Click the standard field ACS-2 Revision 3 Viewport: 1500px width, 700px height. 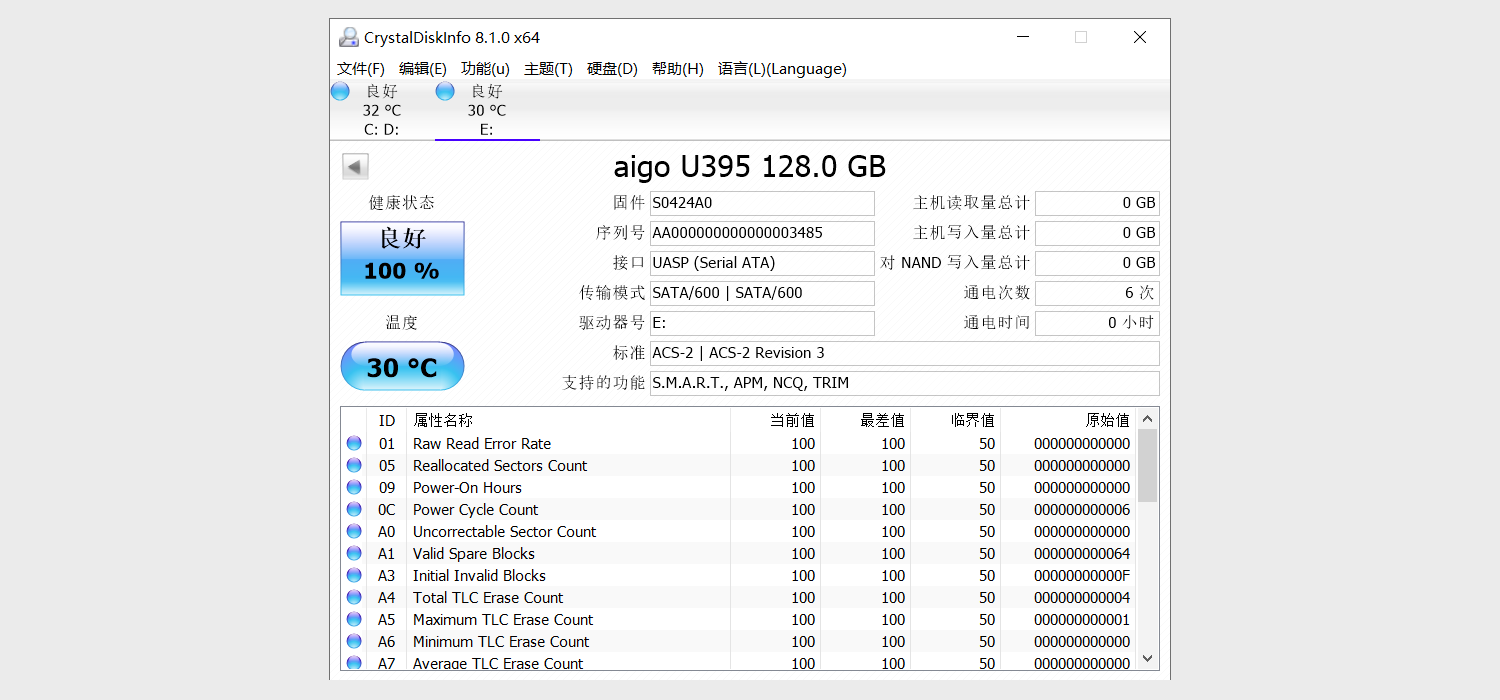(x=905, y=353)
